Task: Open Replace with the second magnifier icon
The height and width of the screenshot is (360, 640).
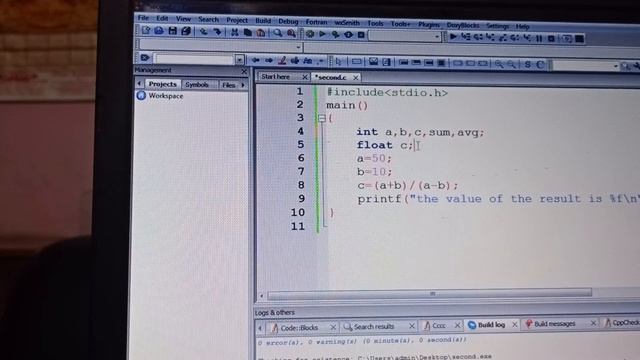Action: 291,33
